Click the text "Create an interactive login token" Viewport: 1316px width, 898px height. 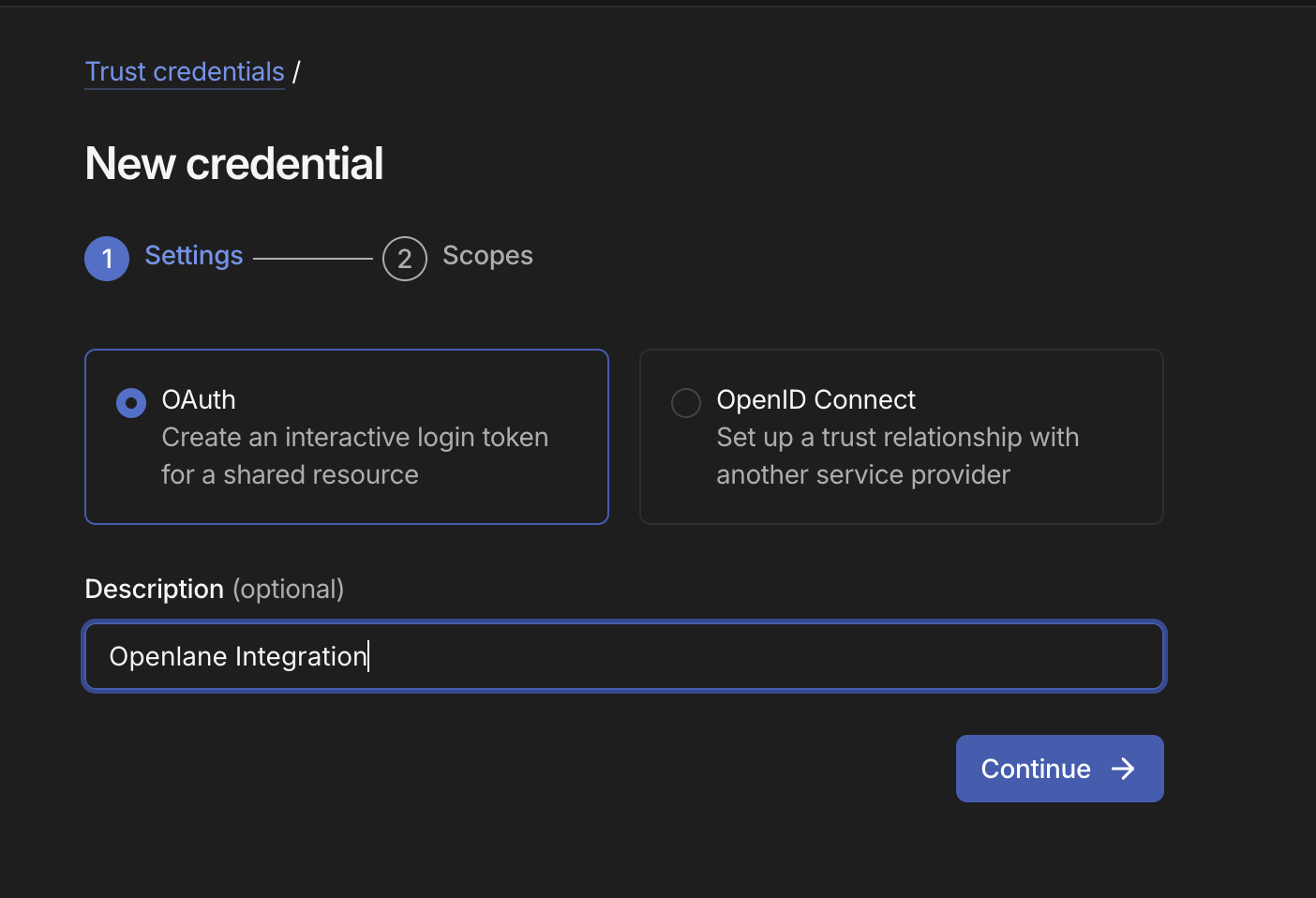point(355,438)
